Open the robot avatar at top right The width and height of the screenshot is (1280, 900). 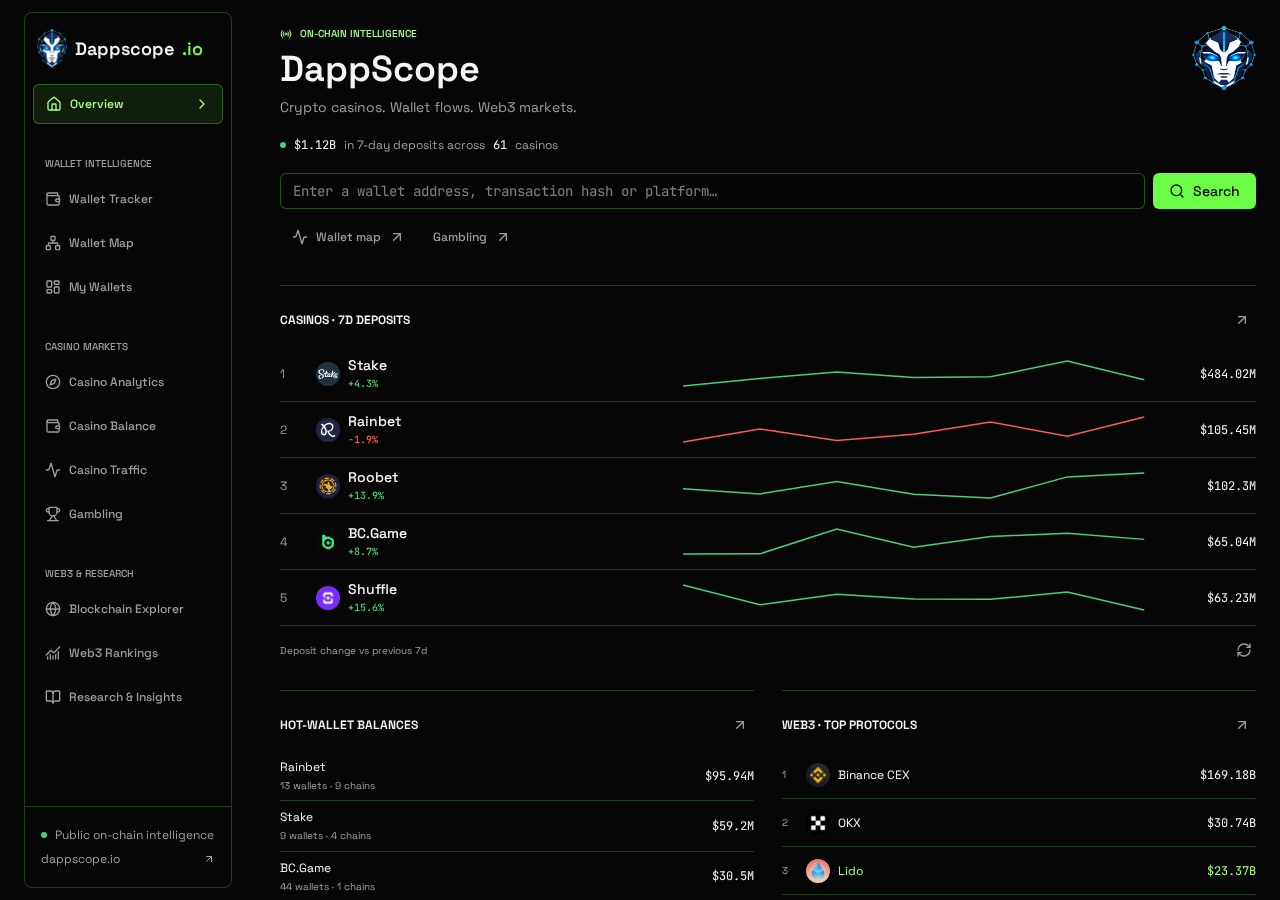[x=1224, y=58]
